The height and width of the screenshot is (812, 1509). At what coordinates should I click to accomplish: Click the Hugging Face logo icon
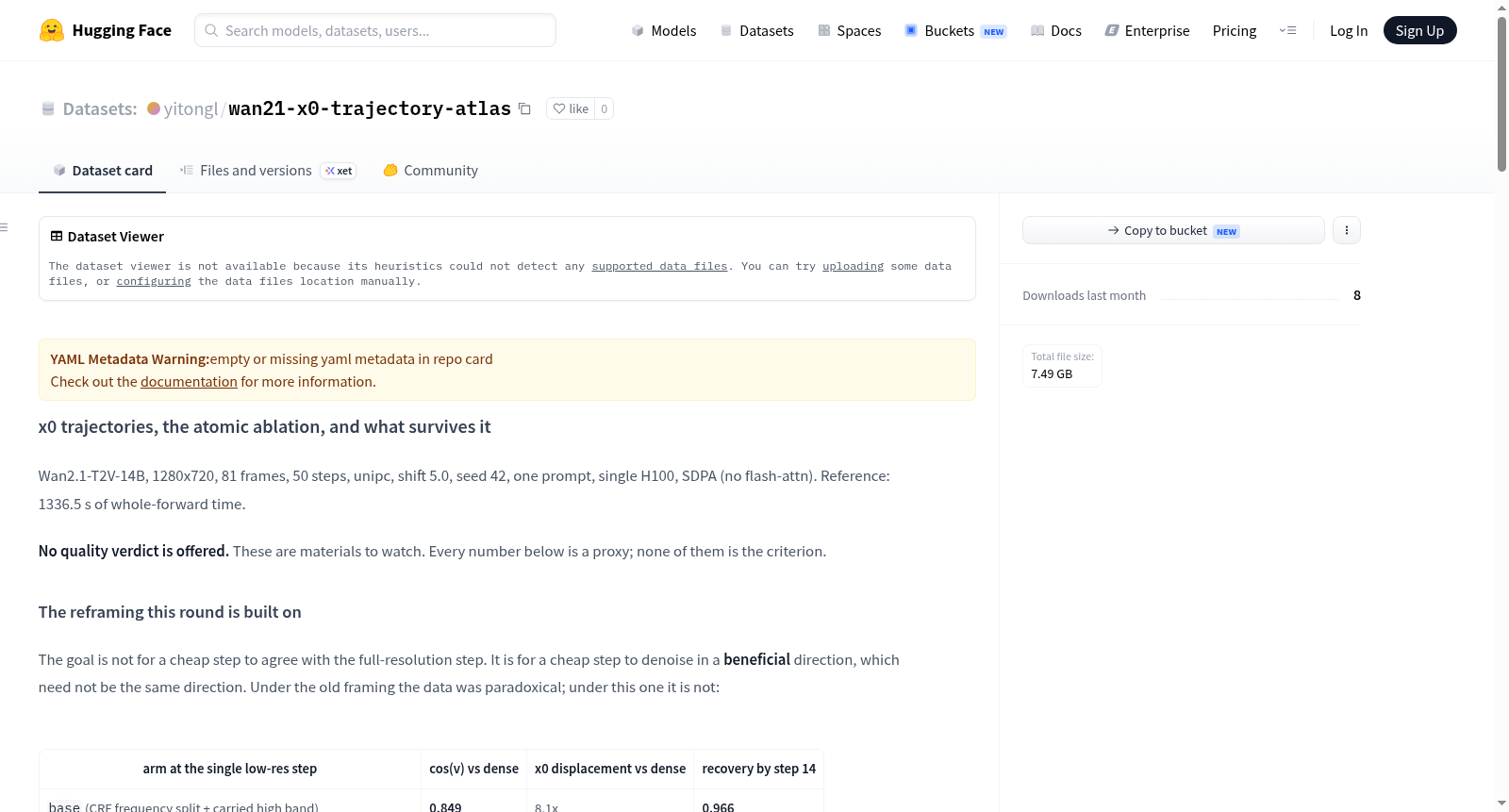[x=52, y=30]
